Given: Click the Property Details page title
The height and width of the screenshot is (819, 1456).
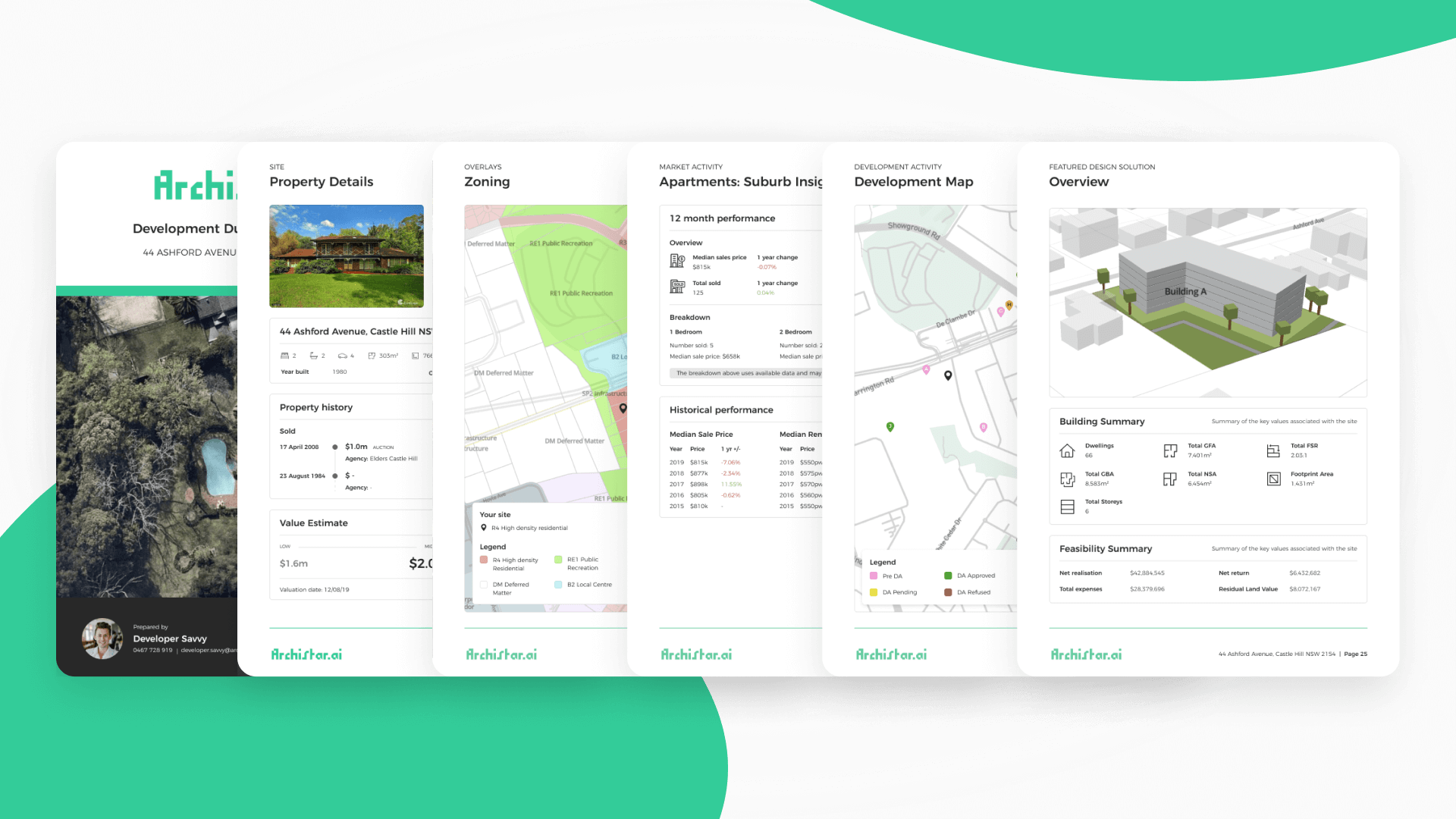Looking at the screenshot, I should tap(322, 182).
